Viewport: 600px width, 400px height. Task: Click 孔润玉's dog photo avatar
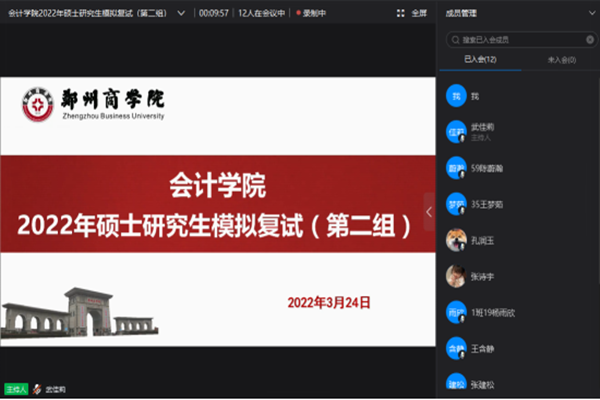(x=455, y=240)
